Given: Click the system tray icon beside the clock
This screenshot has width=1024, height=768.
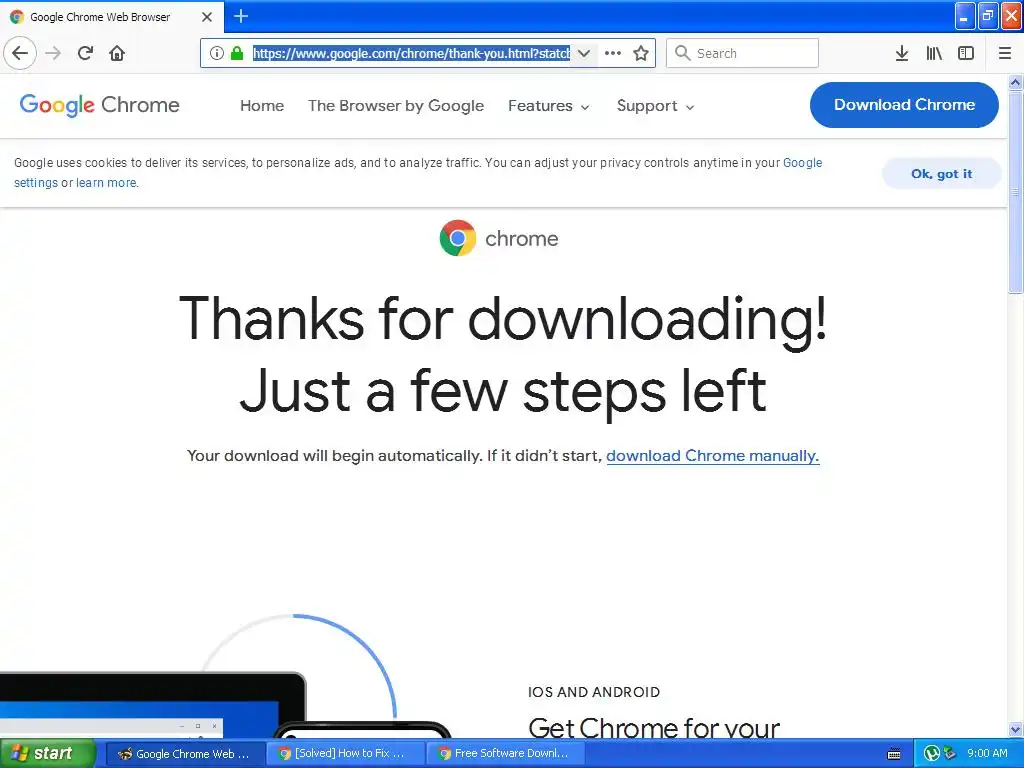Looking at the screenshot, I should tap(950, 754).
